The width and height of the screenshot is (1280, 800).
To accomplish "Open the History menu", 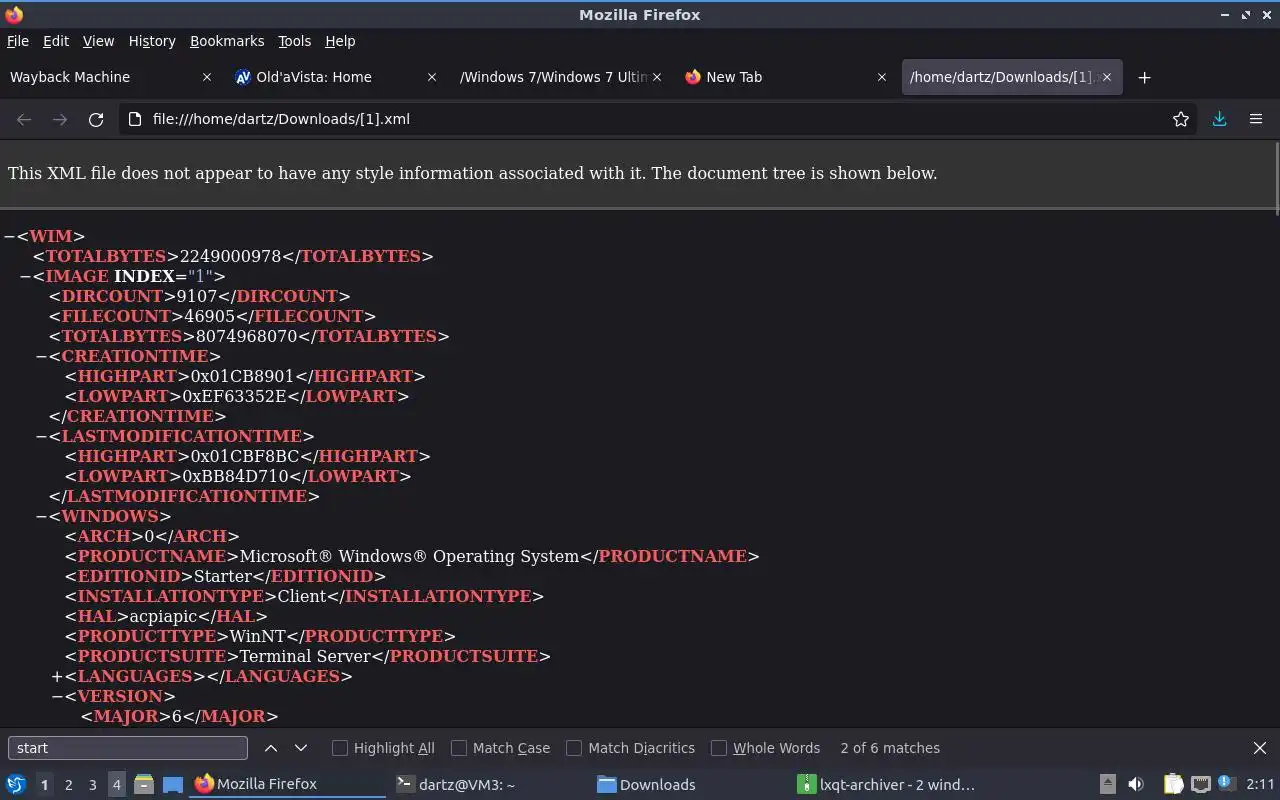I will click(x=152, y=41).
